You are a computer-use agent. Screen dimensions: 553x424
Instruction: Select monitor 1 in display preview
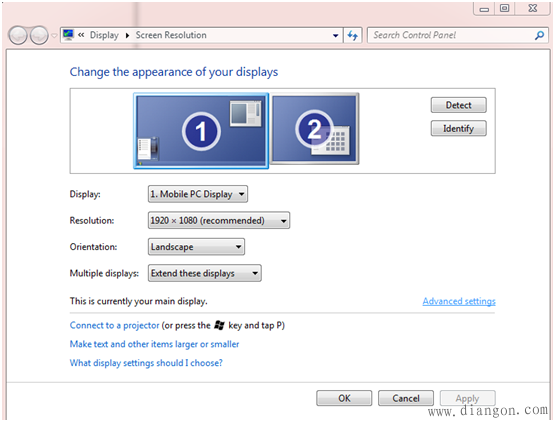[x=201, y=131]
